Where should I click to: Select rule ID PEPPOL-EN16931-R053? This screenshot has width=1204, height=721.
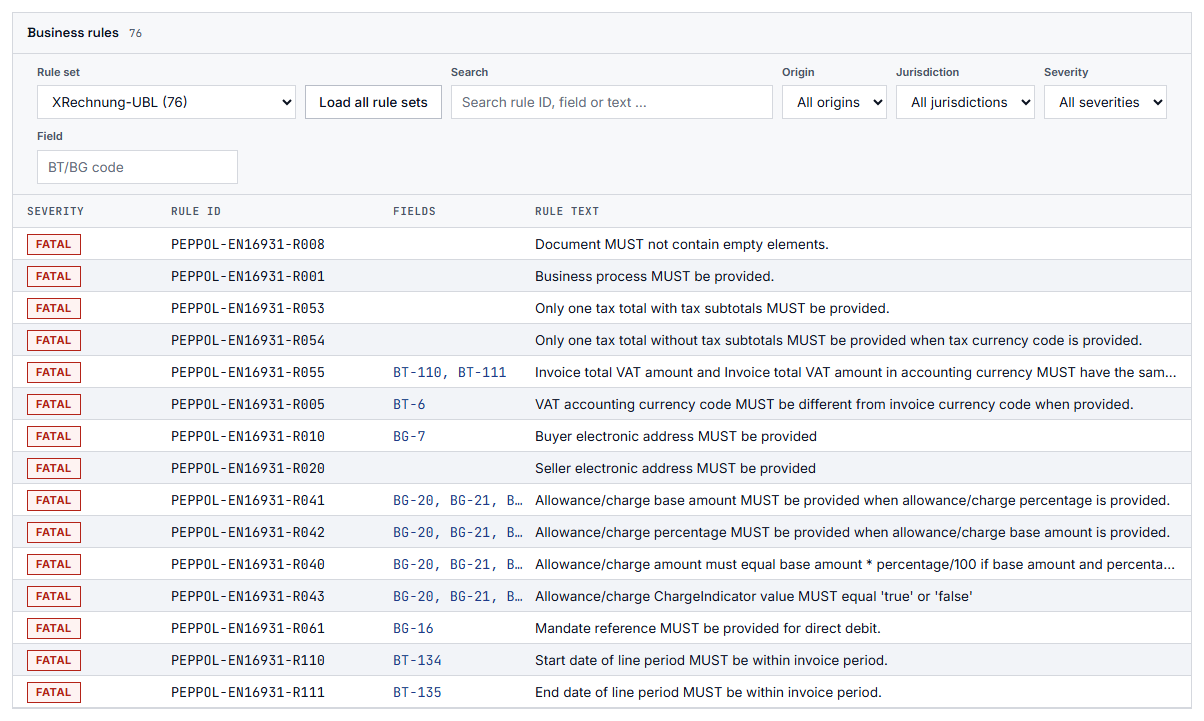pyautogui.click(x=248, y=308)
